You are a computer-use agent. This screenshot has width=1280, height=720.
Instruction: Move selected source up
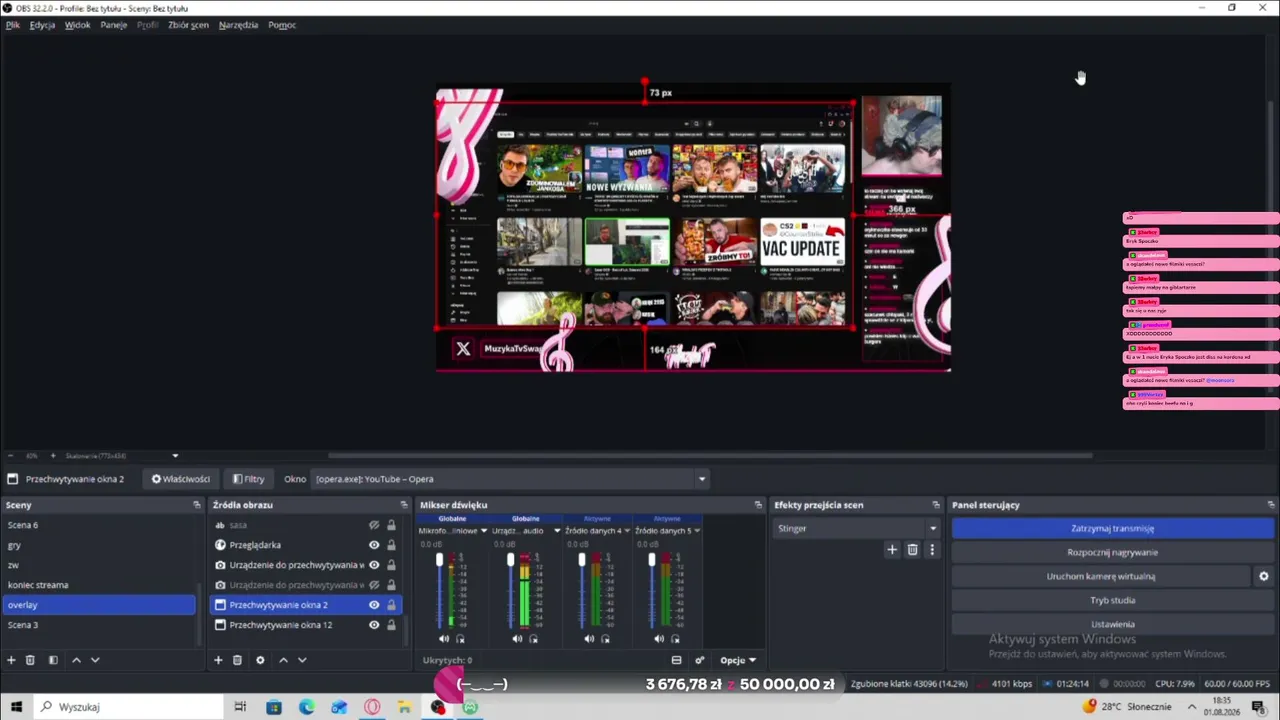(x=283, y=660)
